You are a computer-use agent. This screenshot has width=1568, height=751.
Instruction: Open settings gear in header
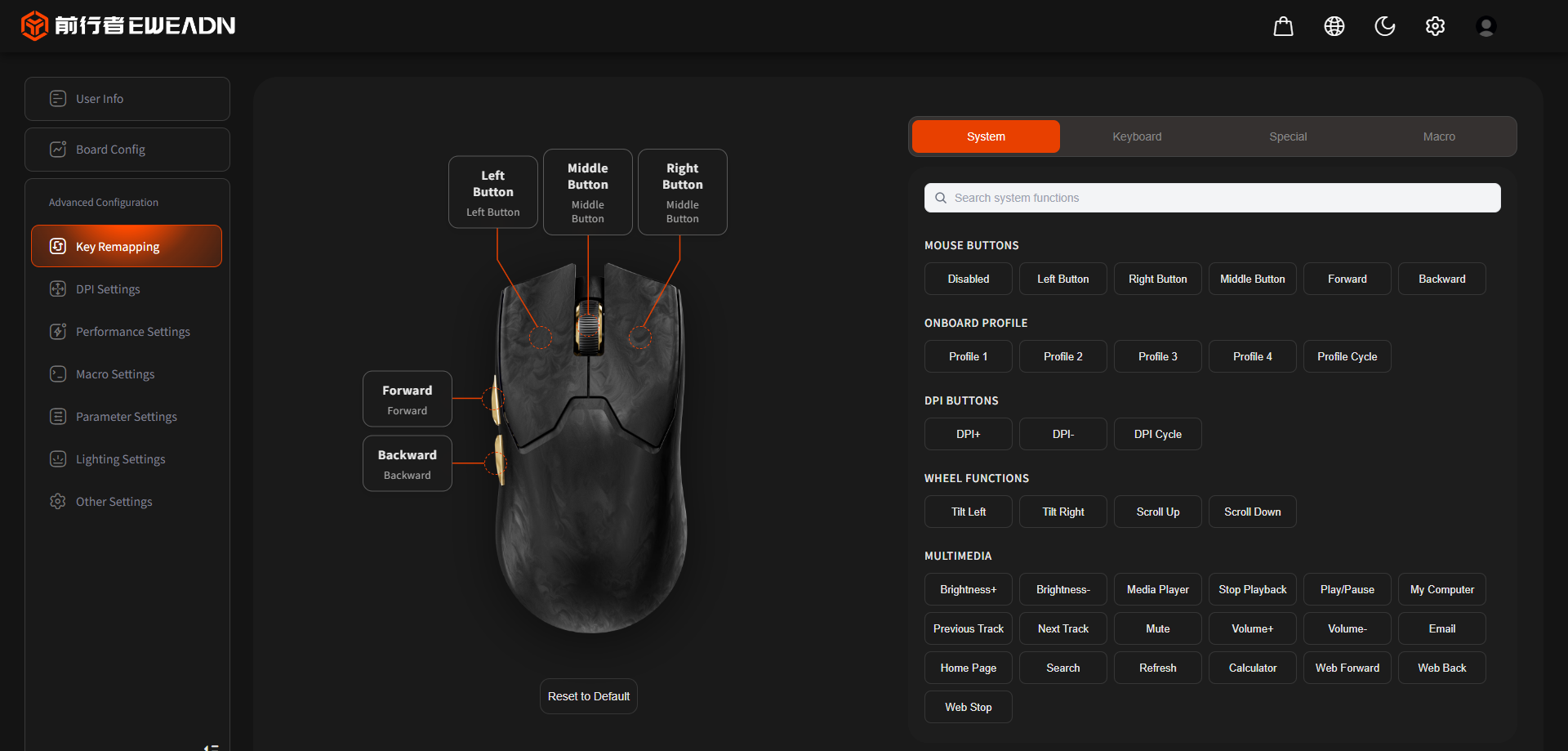pyautogui.click(x=1435, y=26)
